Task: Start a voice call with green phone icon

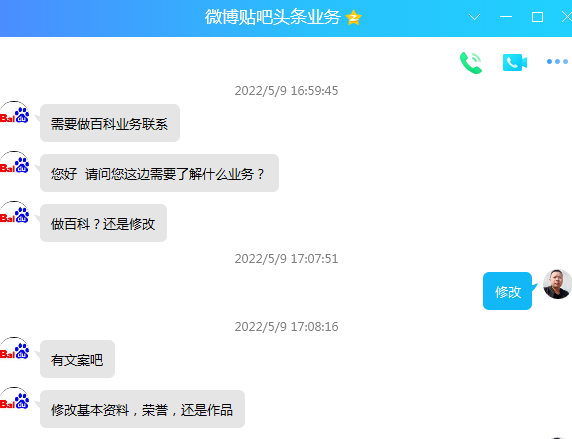Action: pyautogui.click(x=471, y=63)
